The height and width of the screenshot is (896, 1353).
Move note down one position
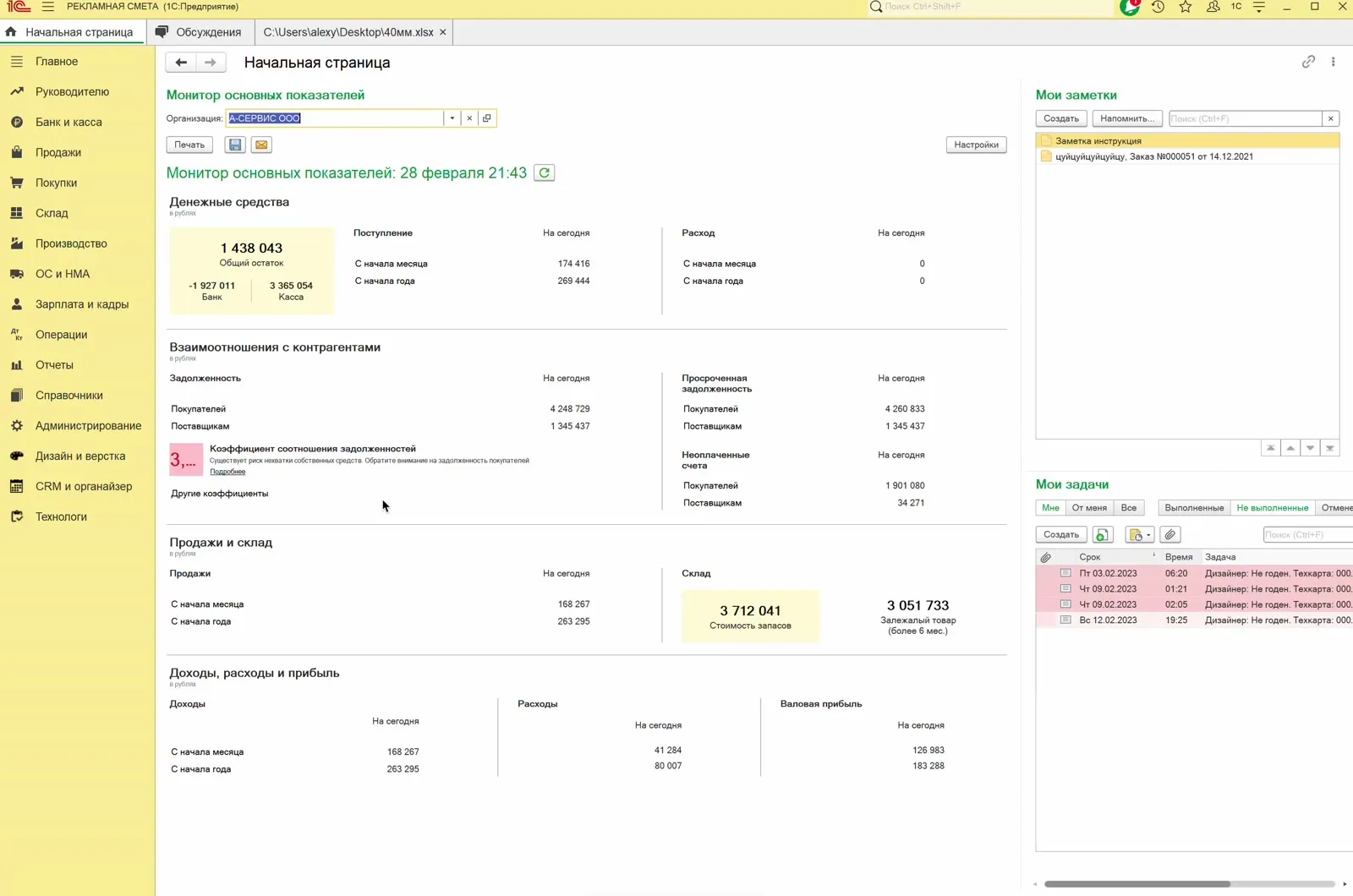1310,448
